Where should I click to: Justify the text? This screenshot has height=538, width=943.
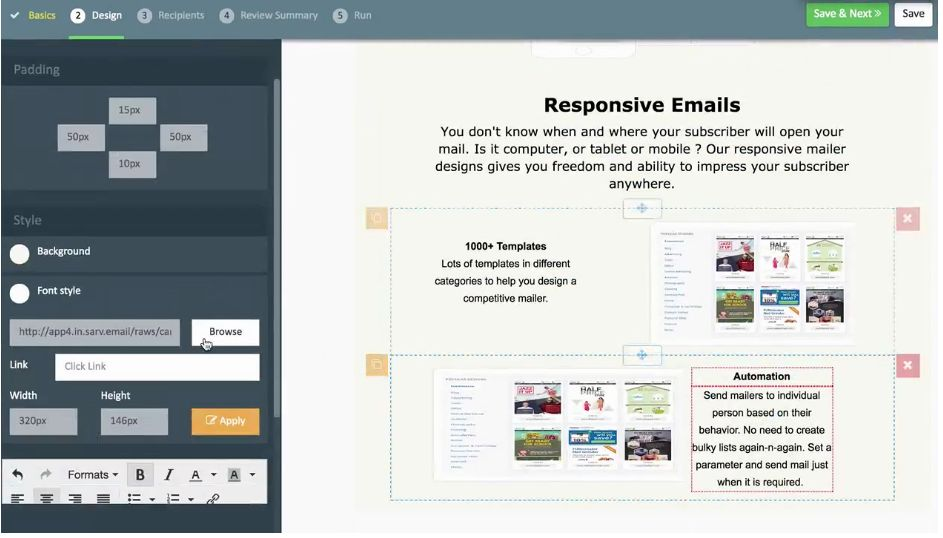(103, 499)
